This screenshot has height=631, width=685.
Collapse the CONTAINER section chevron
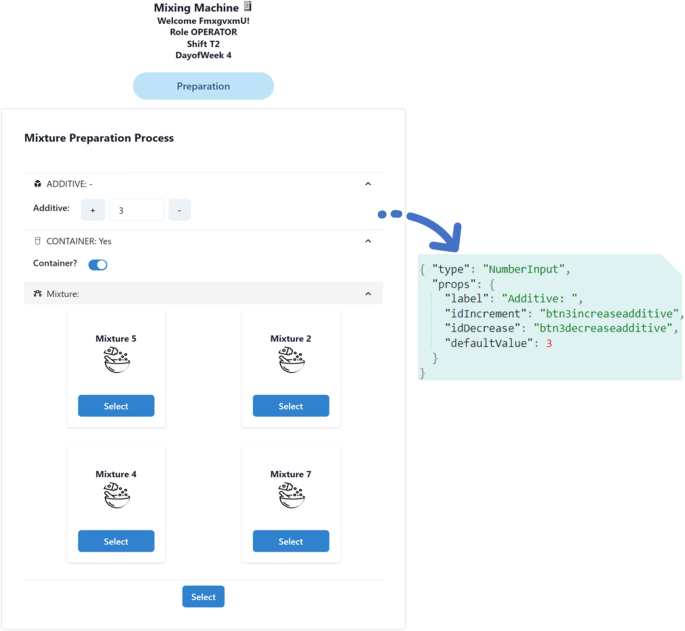coord(368,241)
